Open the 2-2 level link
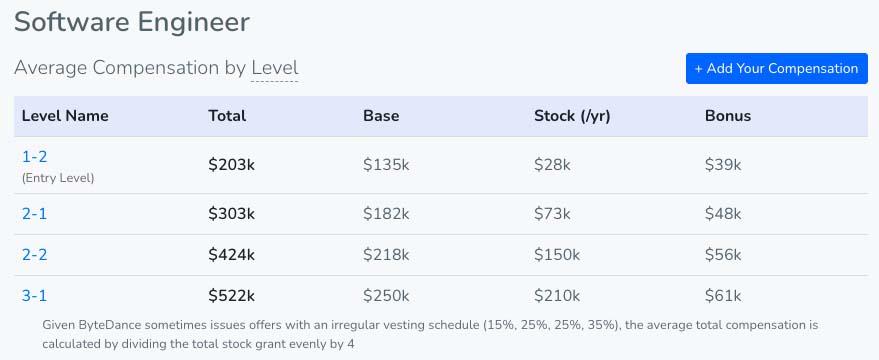The image size is (879, 360). pyautogui.click(x=34, y=255)
